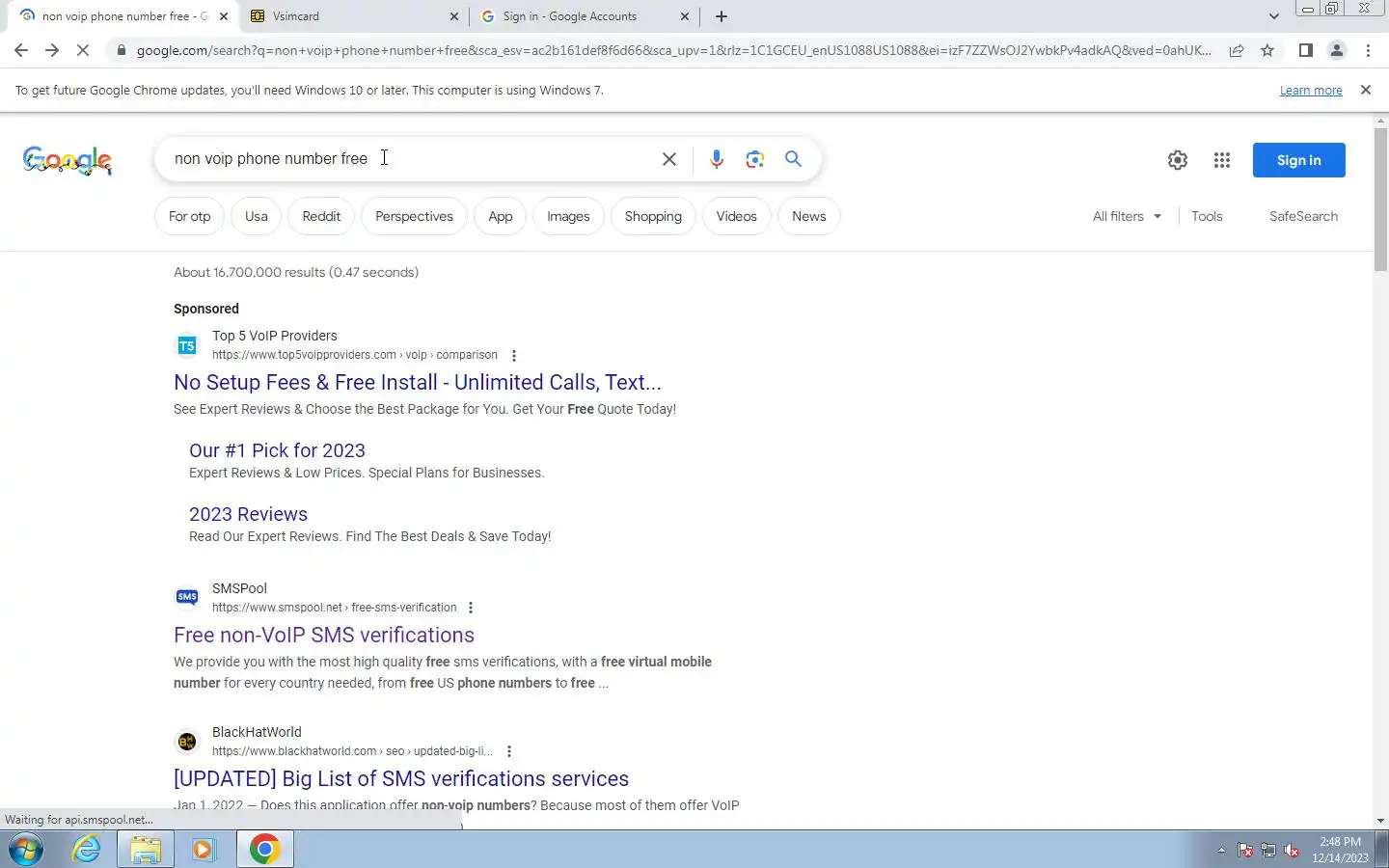1389x868 pixels.
Task: Open Free non-VoIP SMS verifications result
Action: (x=324, y=635)
